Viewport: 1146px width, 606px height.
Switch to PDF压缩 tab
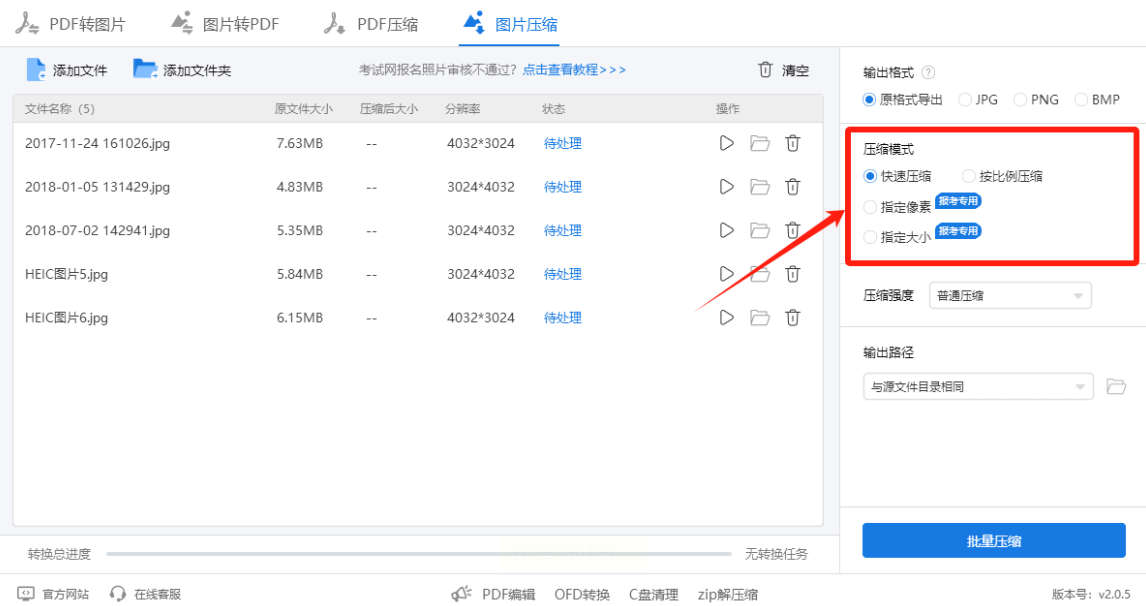[371, 24]
